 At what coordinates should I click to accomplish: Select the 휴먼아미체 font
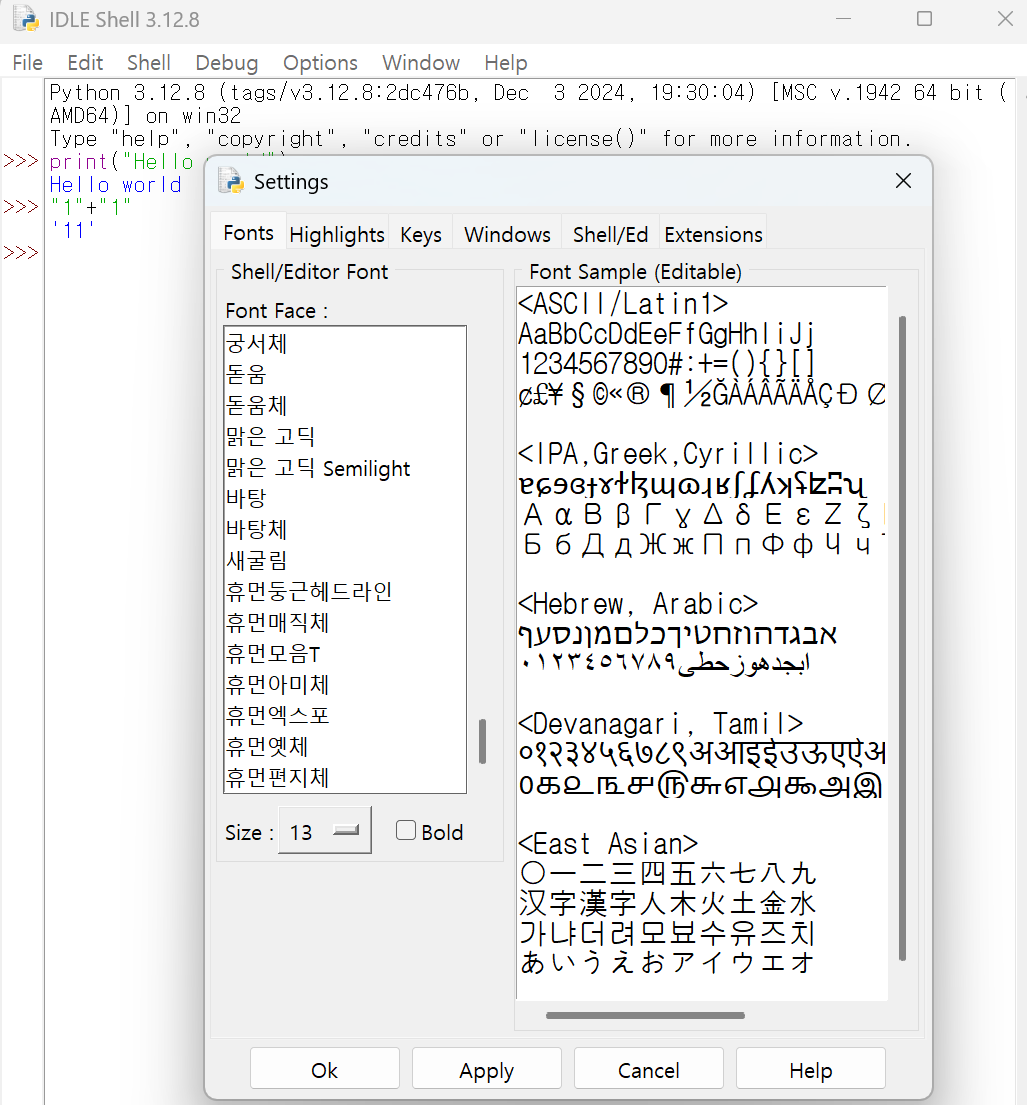(345, 684)
